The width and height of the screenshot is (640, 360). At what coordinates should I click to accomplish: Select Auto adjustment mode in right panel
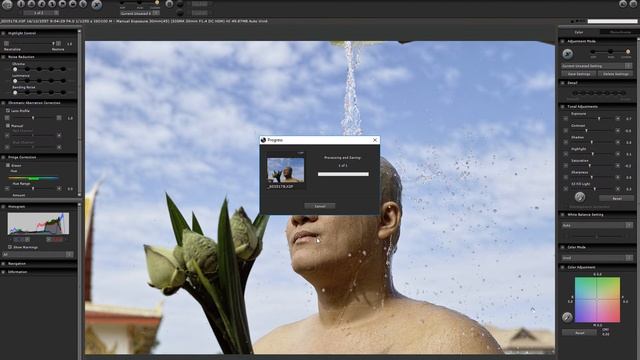tap(611, 51)
